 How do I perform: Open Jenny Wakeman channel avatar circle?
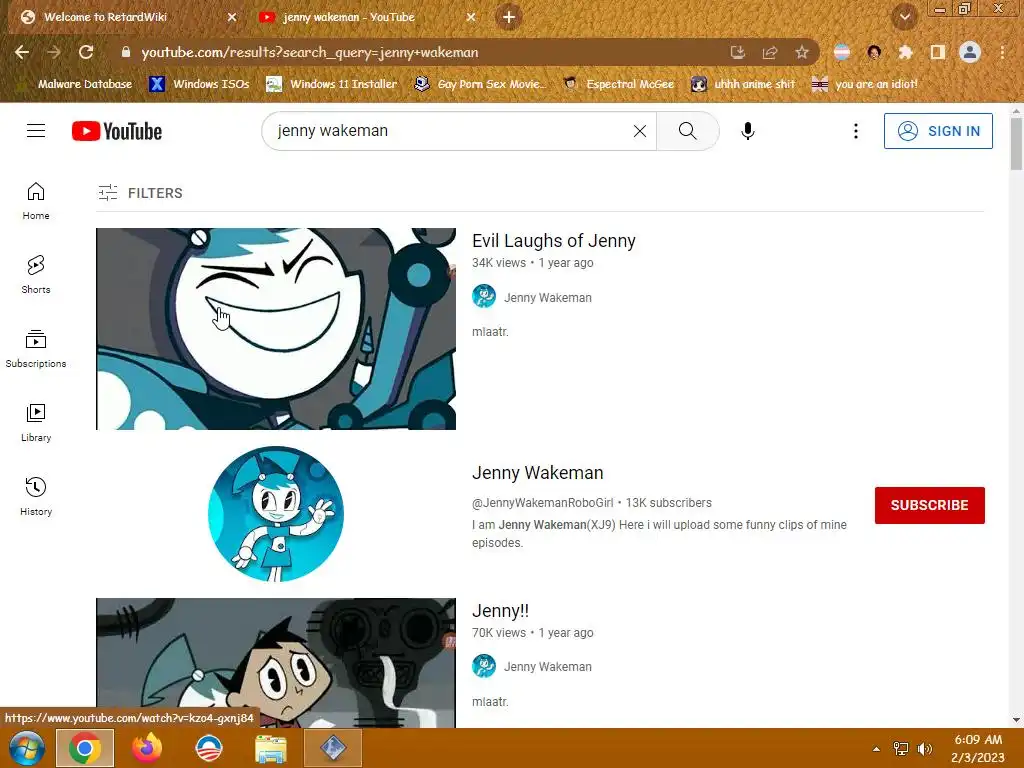(x=276, y=514)
